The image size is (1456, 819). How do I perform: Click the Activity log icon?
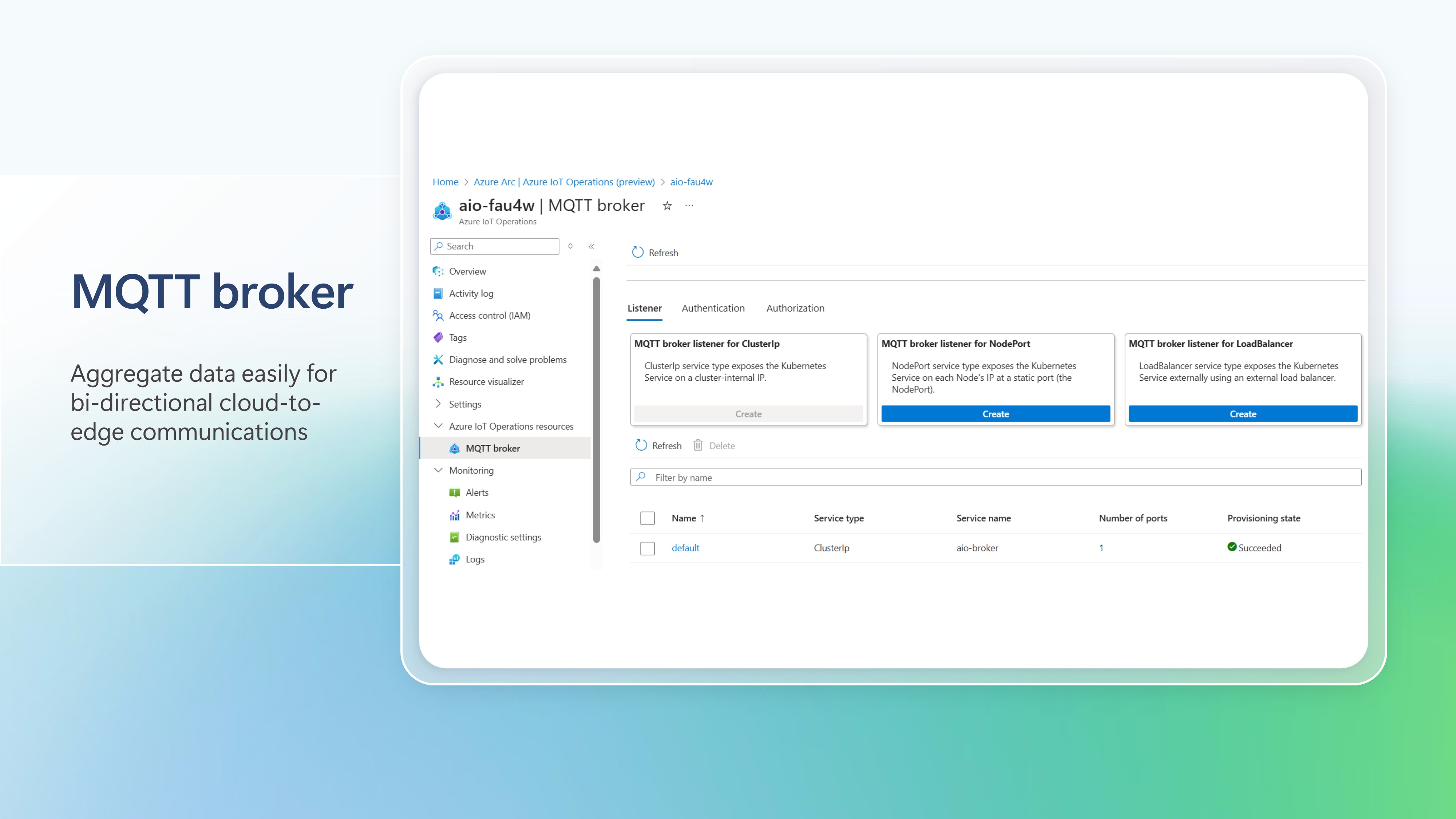[438, 293]
